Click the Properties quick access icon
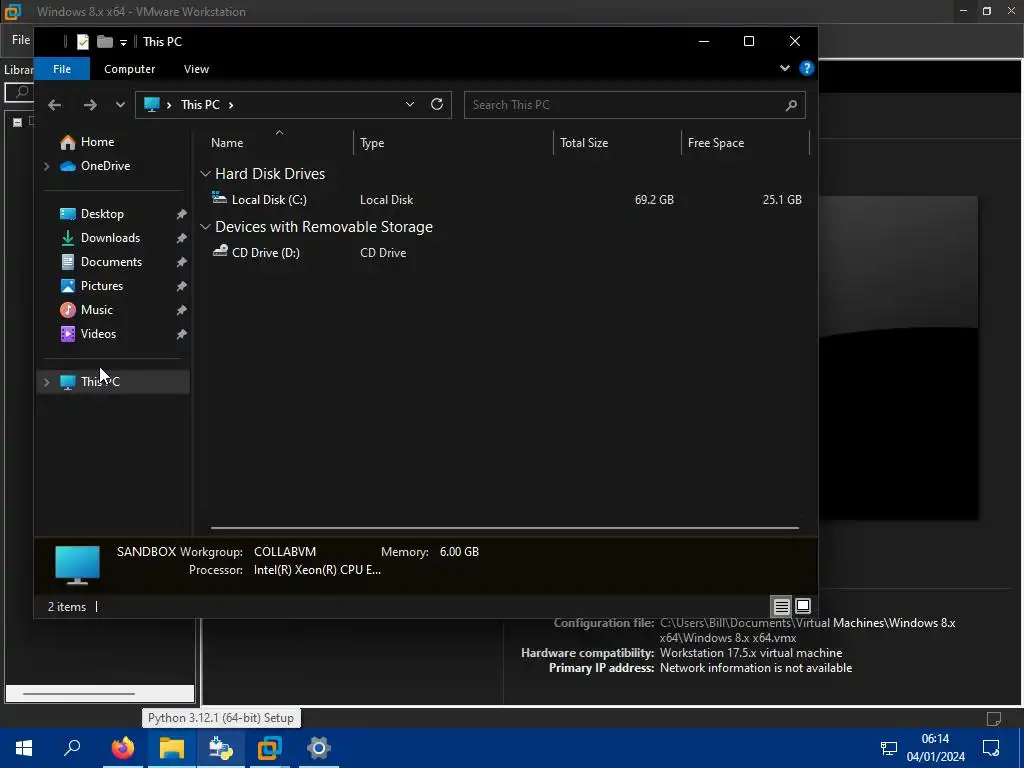Viewport: 1024px width, 768px height. (83, 42)
